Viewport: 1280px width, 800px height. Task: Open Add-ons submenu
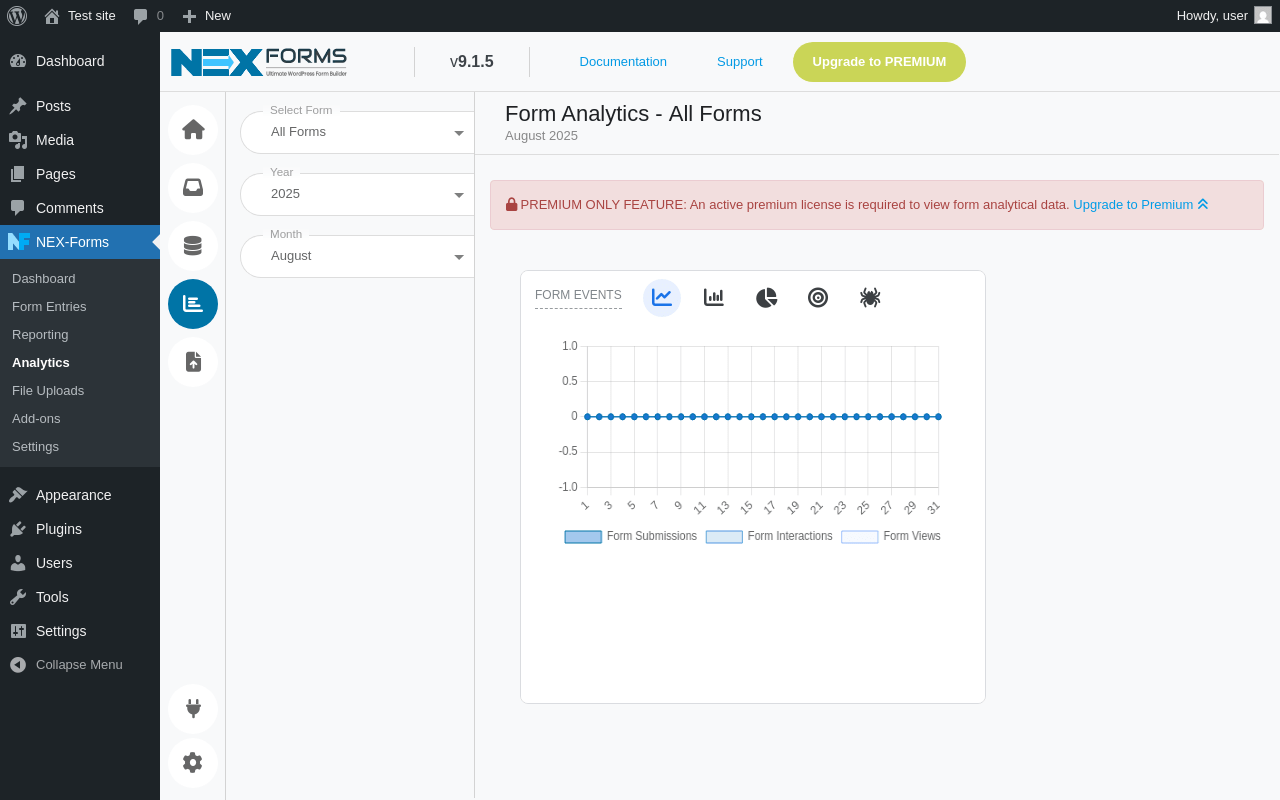(80, 419)
